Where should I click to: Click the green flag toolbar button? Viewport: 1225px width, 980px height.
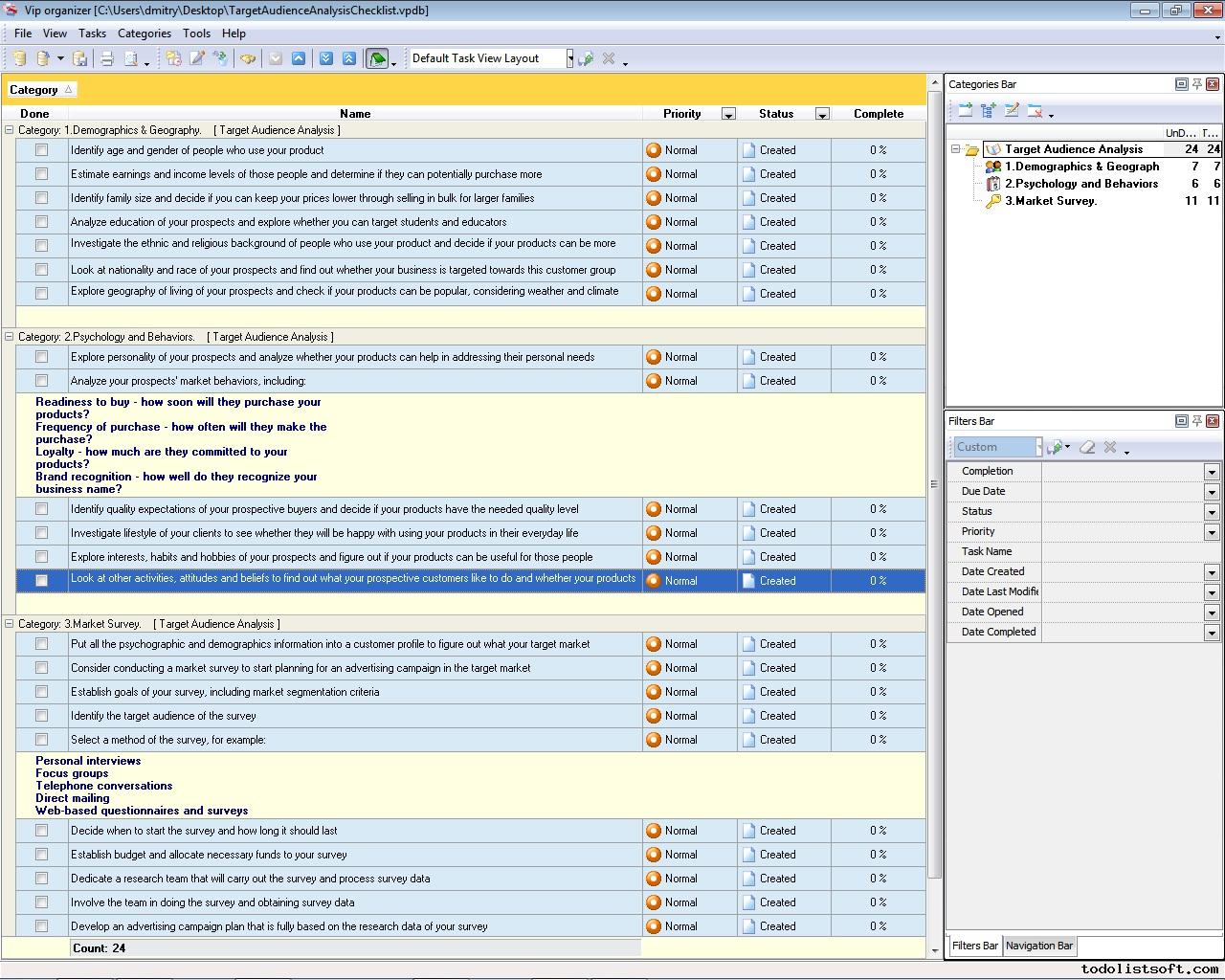[377, 58]
